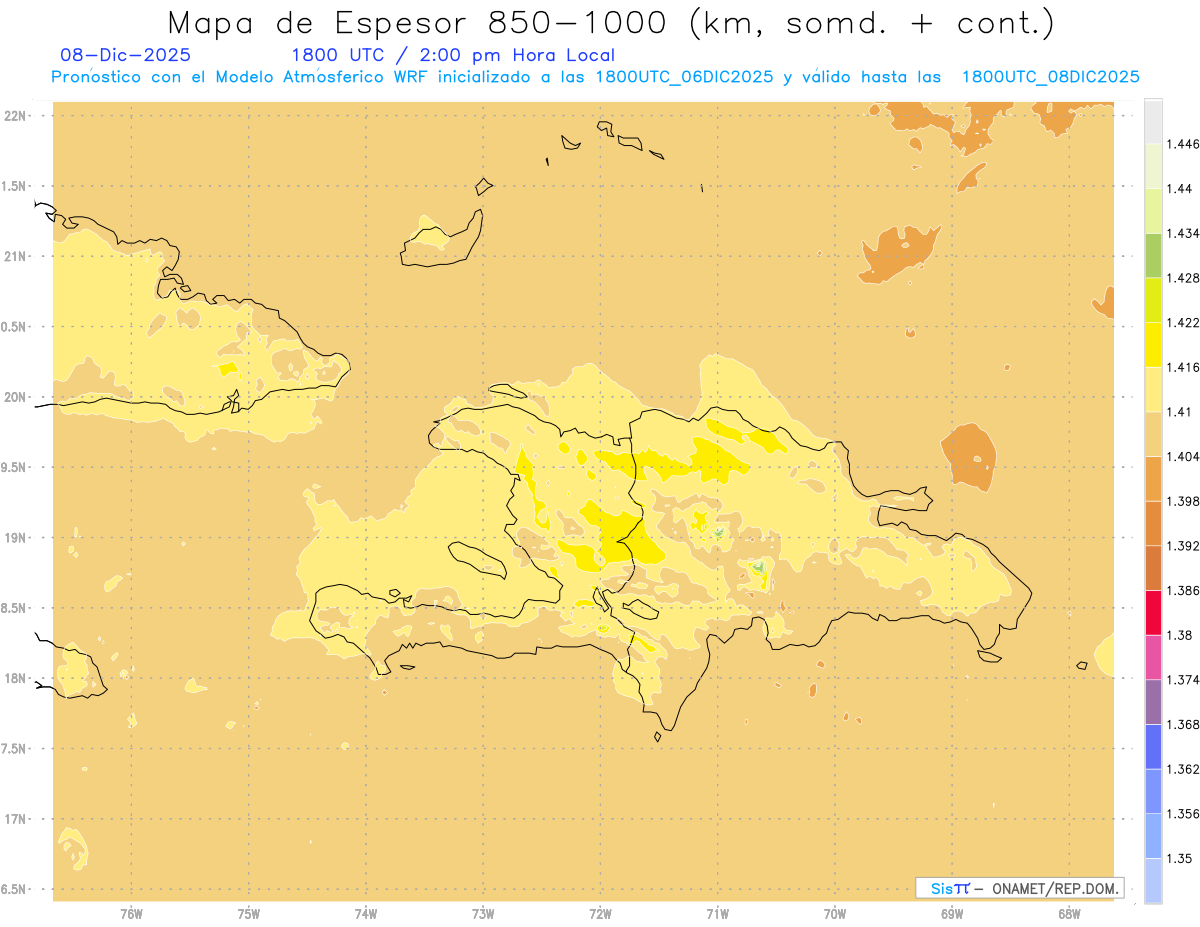Click the palest blue swatch below 1.35

click(x=1153, y=880)
